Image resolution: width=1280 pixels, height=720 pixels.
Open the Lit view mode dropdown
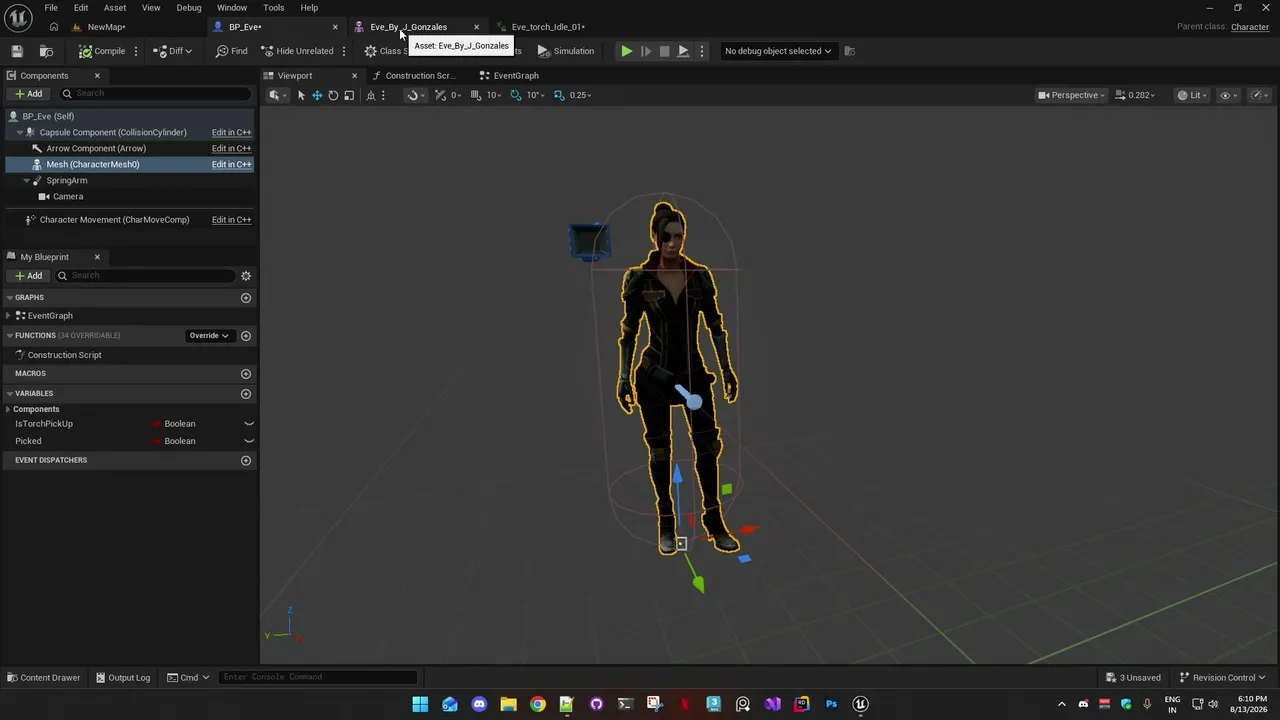[x=1190, y=95]
